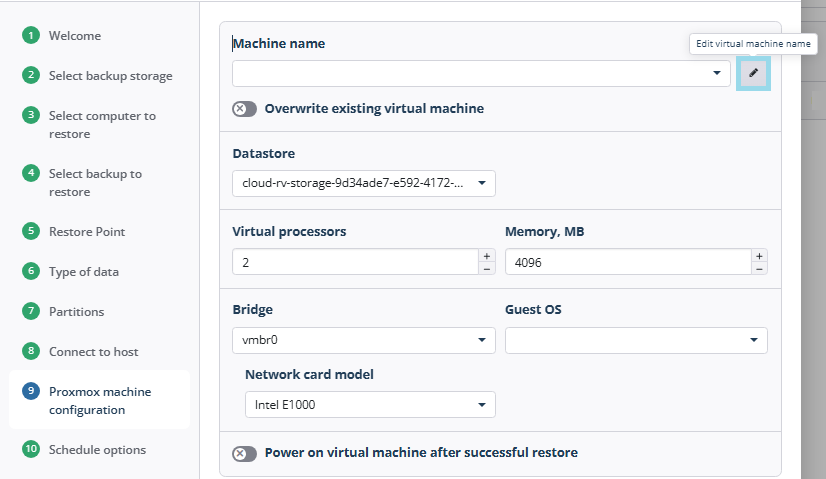Open the Schedule options step
The image size is (826, 479).
[97, 450]
